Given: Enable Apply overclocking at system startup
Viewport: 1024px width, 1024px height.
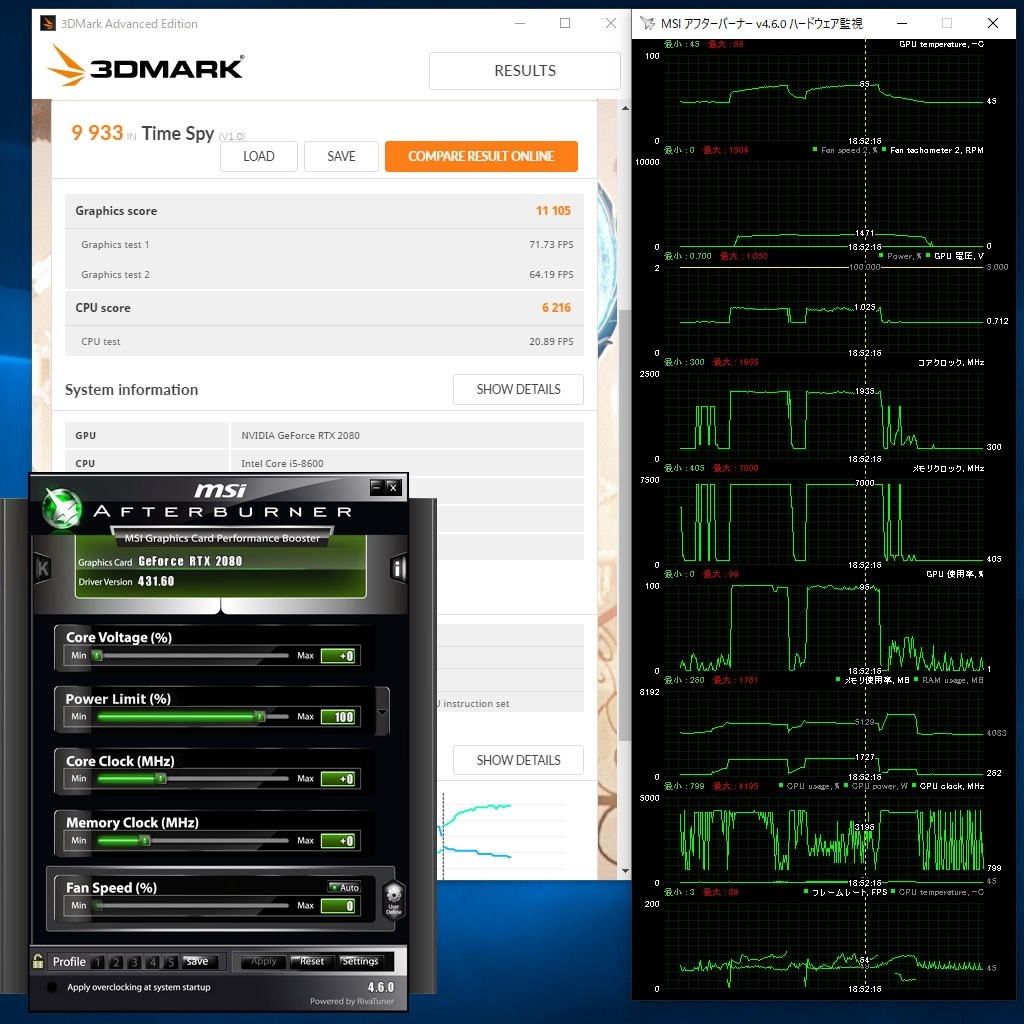Looking at the screenshot, I should pos(52,987).
